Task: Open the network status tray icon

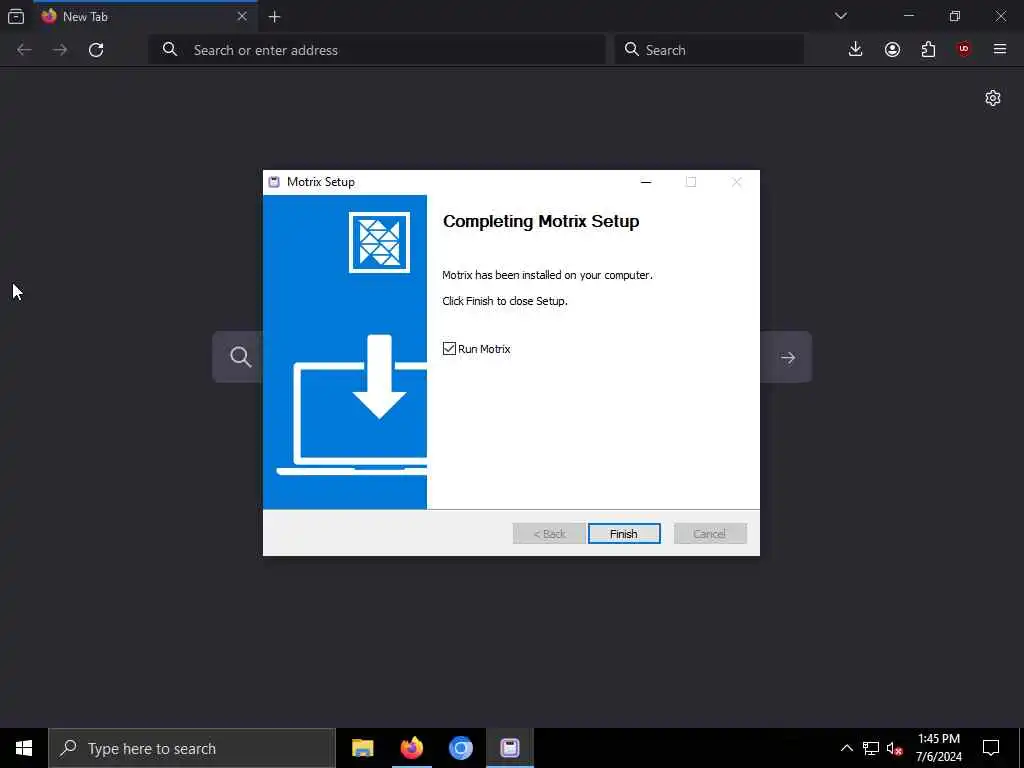Action: 871,748
